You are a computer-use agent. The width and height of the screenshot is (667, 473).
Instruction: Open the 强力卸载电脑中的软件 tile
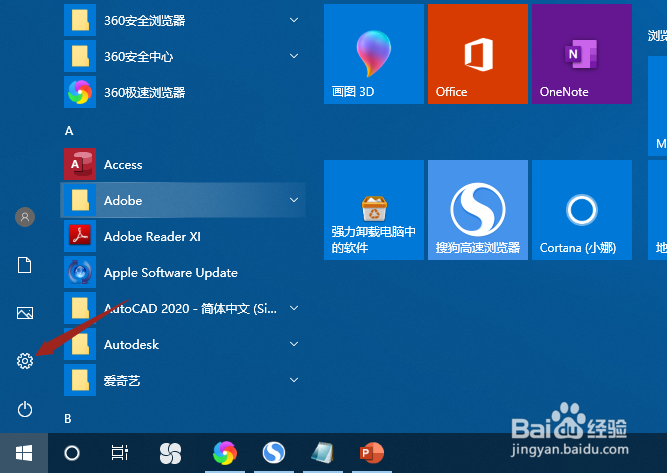374,210
